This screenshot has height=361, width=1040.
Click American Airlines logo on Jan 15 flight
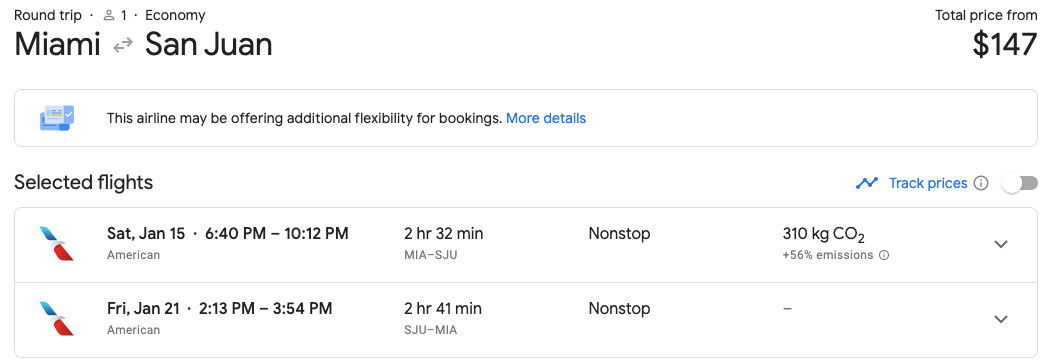click(x=57, y=244)
